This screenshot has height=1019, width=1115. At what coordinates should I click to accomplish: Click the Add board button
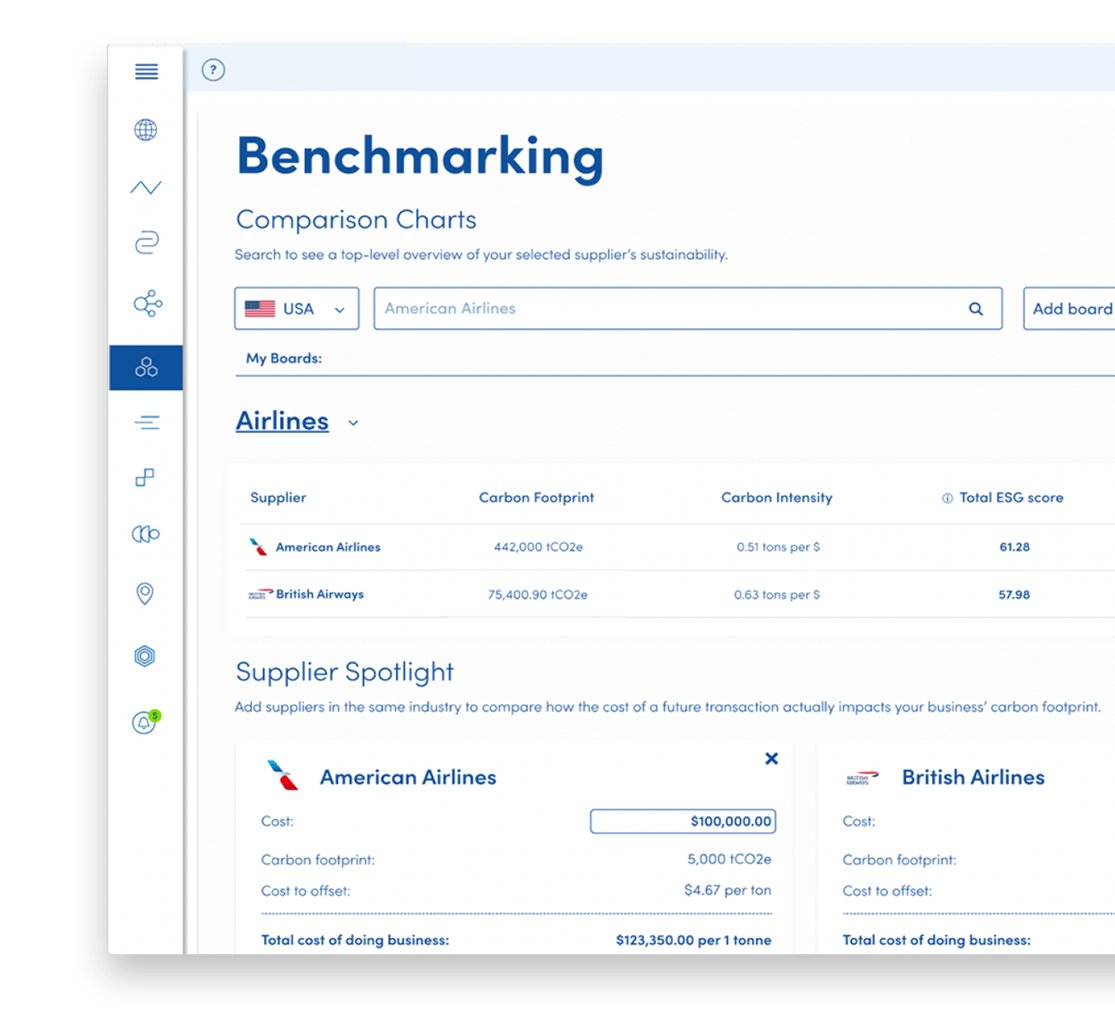coord(1069,309)
